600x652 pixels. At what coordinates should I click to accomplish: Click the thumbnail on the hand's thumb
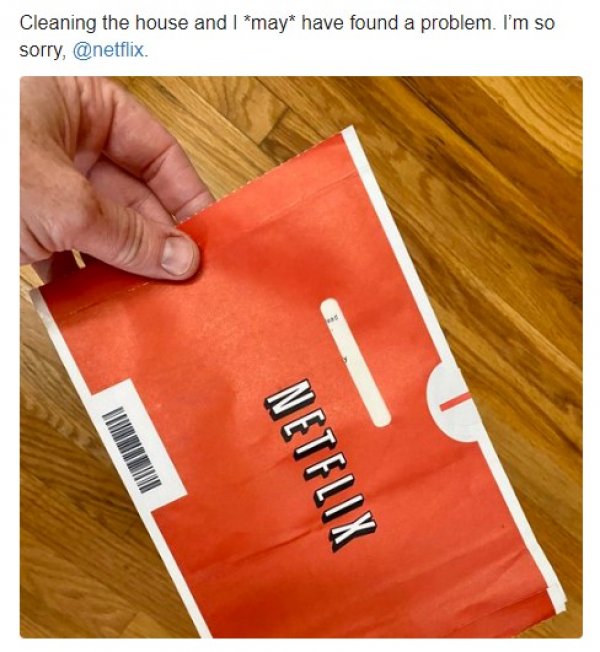(177, 256)
